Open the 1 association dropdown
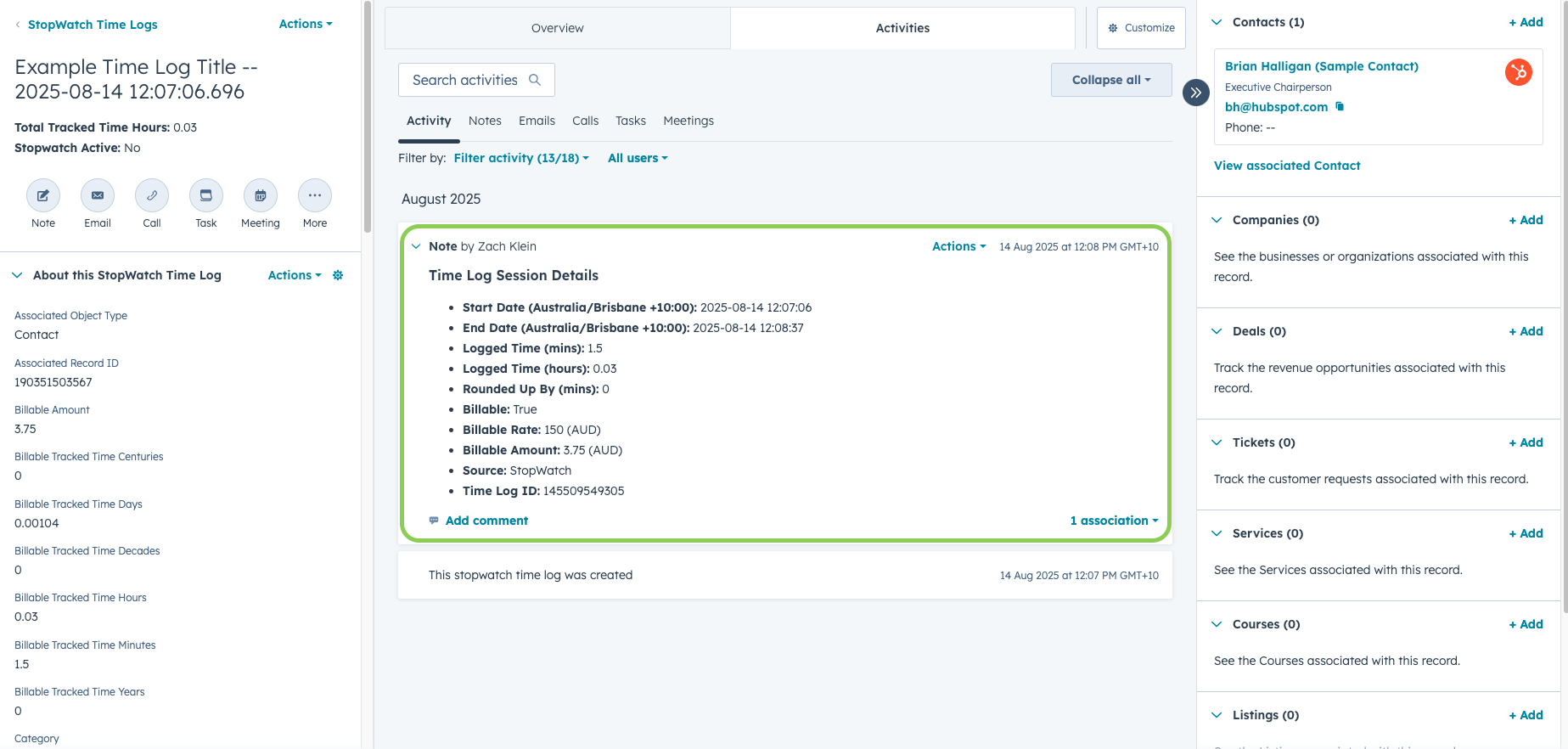Screen dimensions: 1568x749 [x=1114, y=521]
